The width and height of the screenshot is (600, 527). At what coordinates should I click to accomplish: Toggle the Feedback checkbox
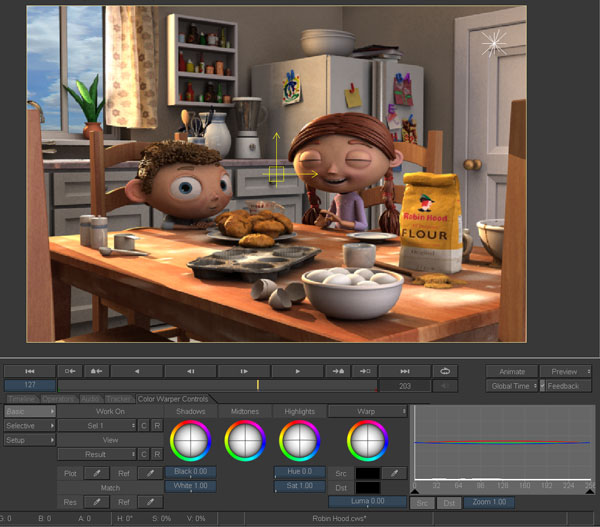(542, 386)
